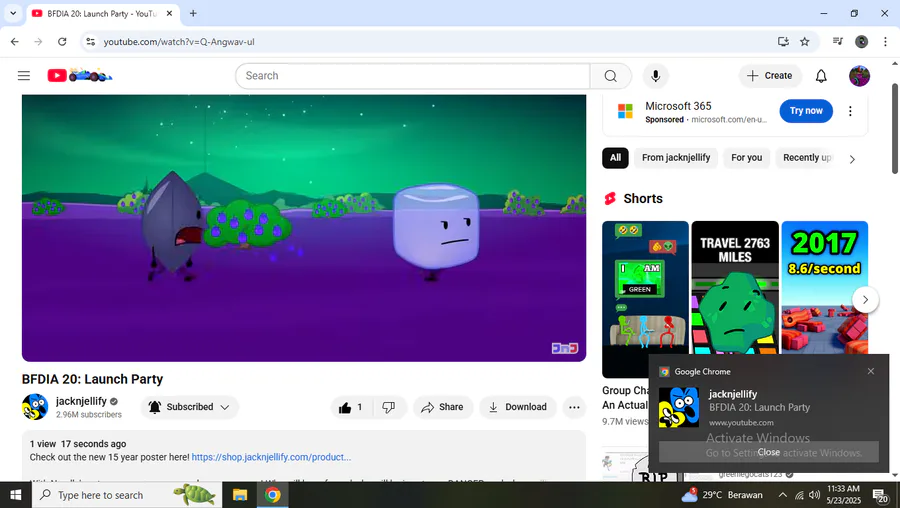Open Microsoft 365 ad options menu
The width and height of the screenshot is (900, 508).
pos(850,111)
